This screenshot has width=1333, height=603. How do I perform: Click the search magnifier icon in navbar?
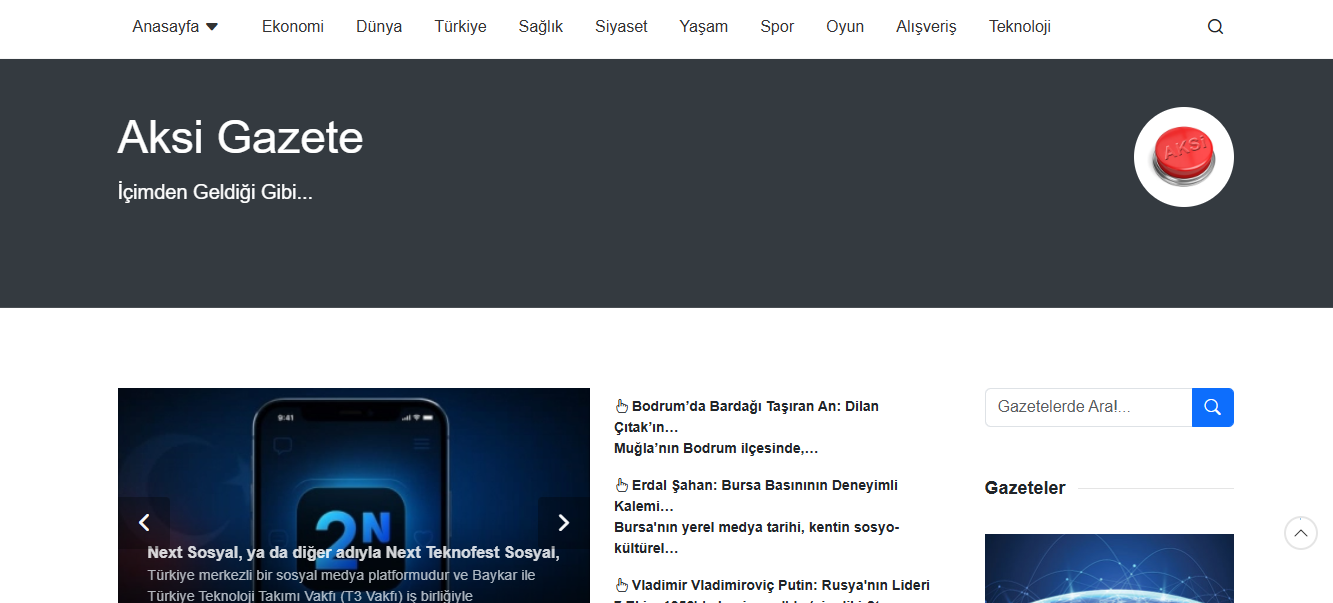point(1215,27)
